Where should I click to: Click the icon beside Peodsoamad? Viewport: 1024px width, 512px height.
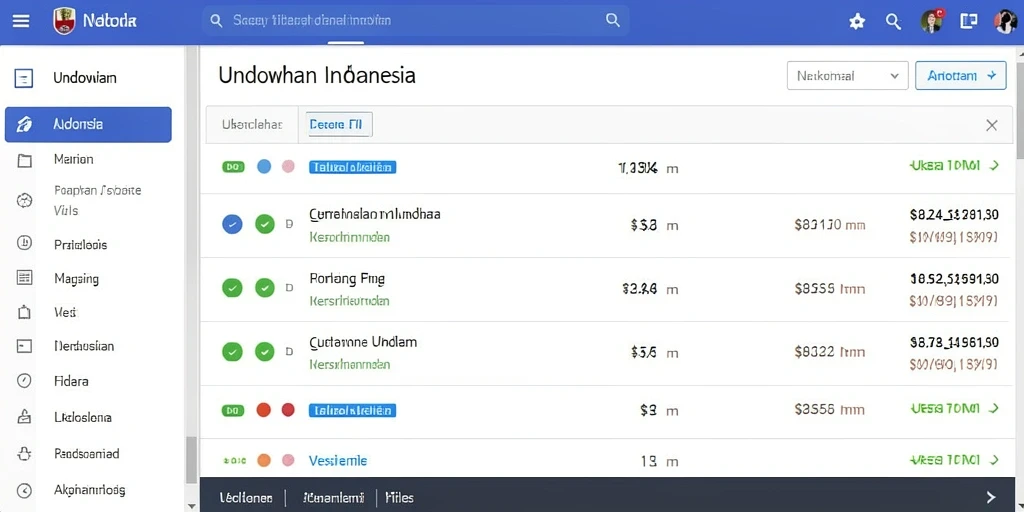24,453
